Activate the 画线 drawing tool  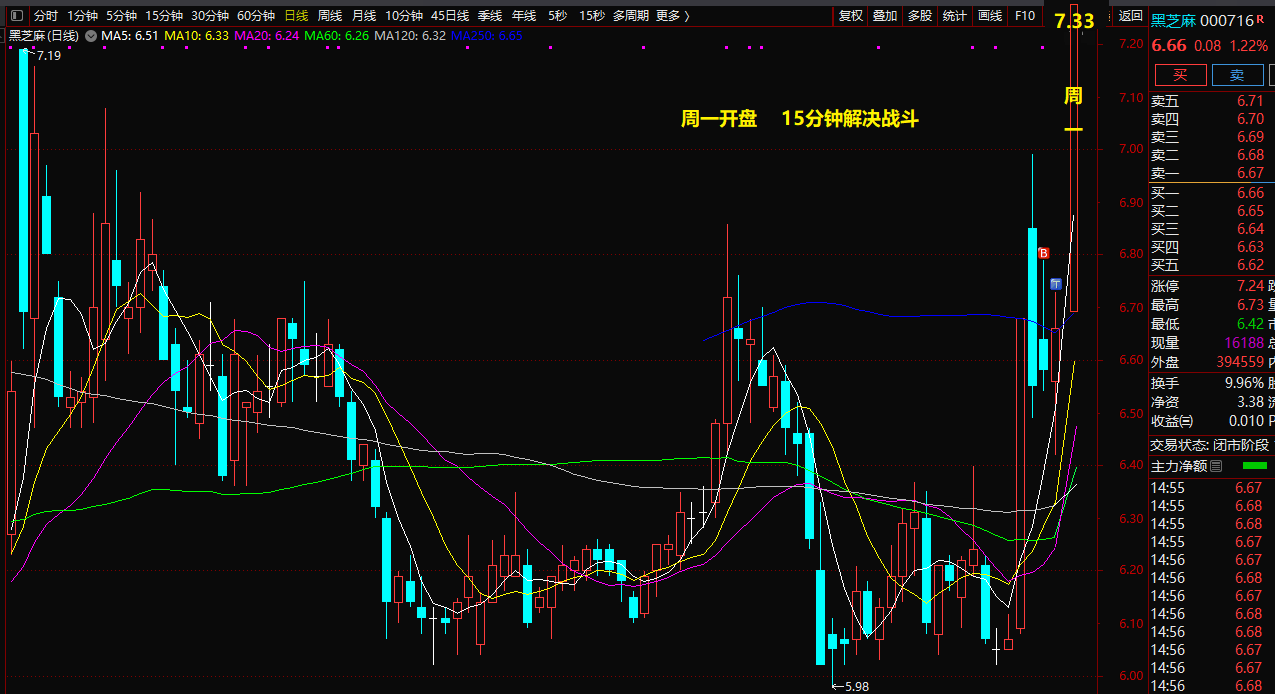click(990, 16)
